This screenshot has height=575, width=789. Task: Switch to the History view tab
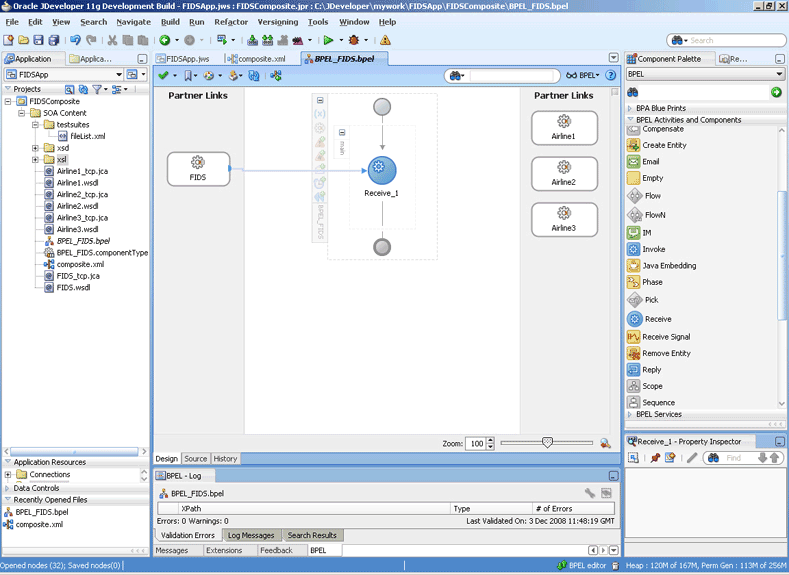point(225,459)
